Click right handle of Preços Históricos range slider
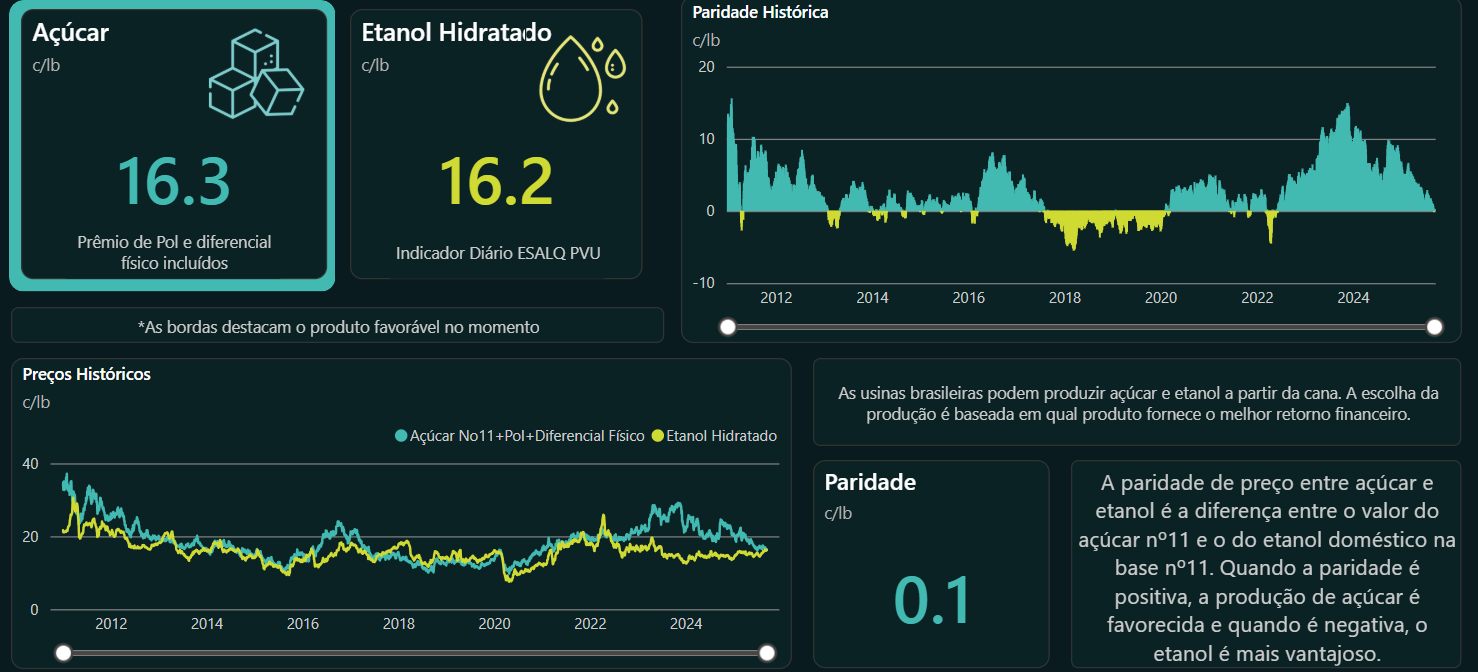The image size is (1478, 672). click(768, 653)
